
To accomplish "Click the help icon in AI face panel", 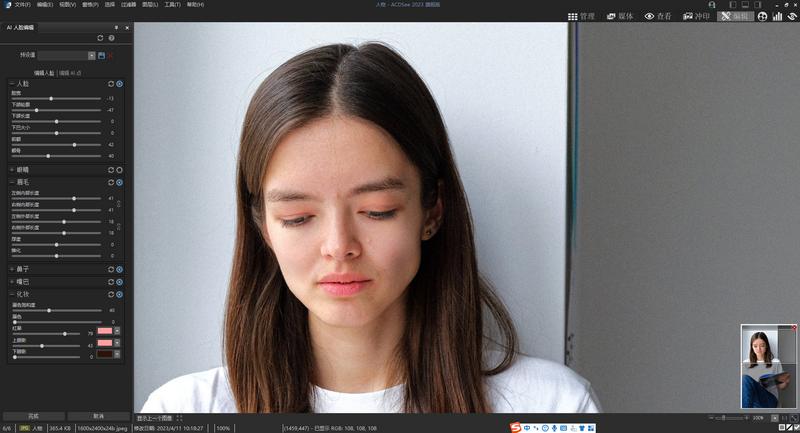I will pyautogui.click(x=111, y=38).
